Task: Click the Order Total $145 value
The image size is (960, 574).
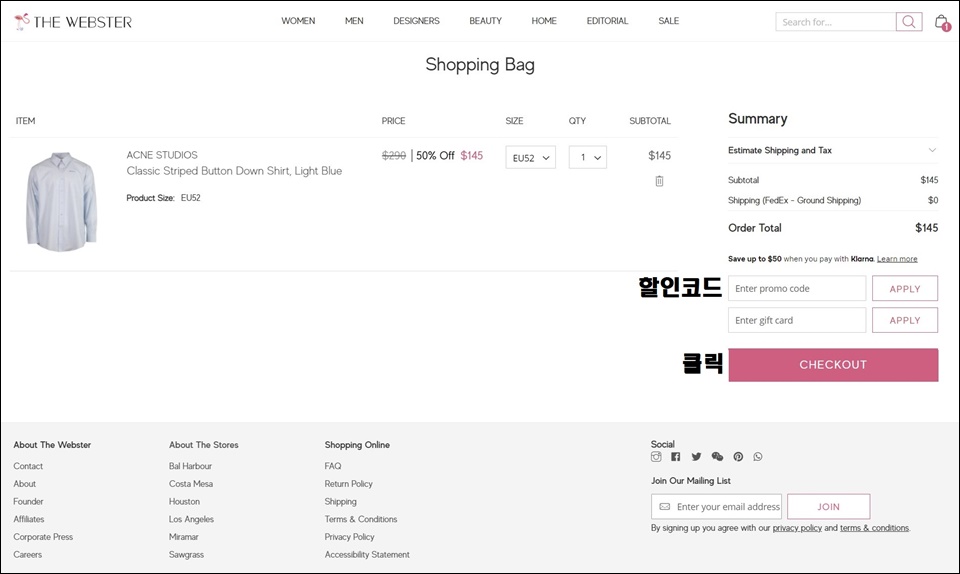Action: coord(926,228)
